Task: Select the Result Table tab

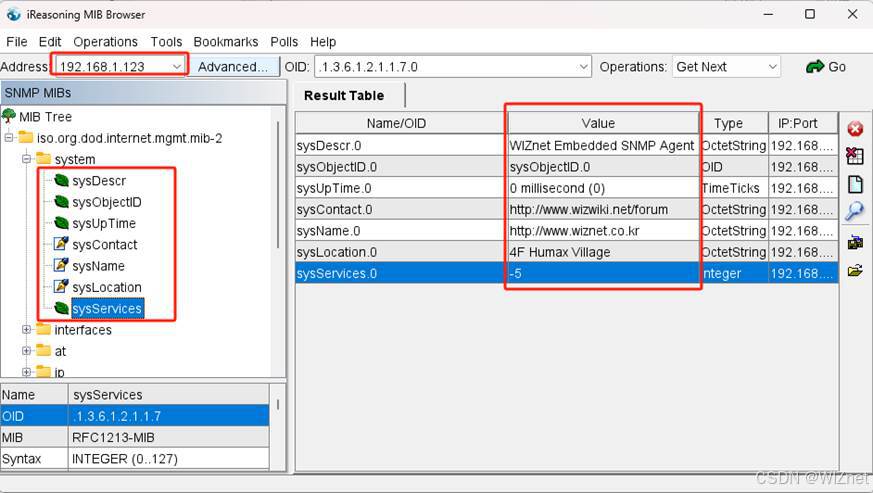Action: 344,95
